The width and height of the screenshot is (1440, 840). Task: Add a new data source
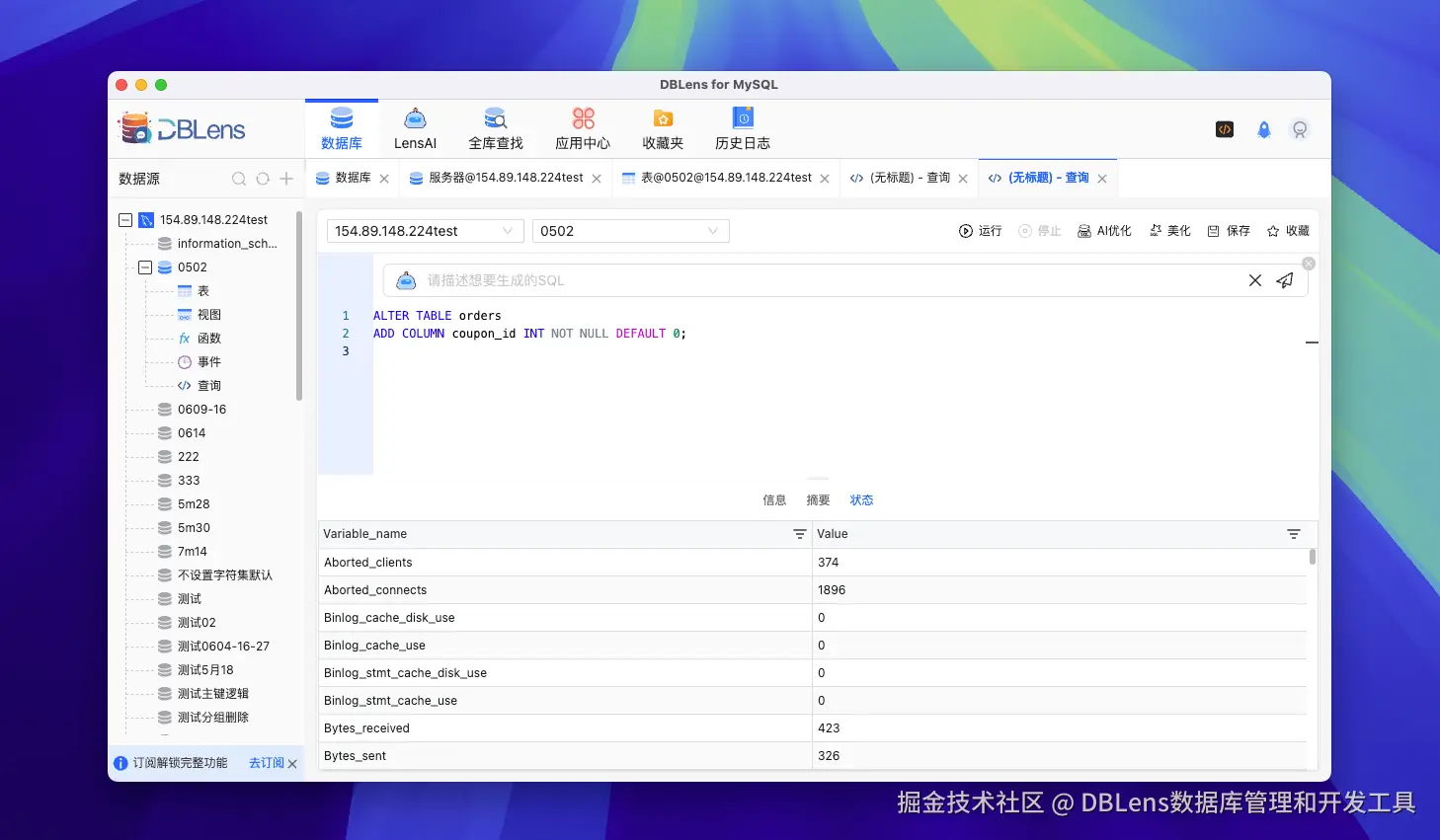(x=286, y=179)
